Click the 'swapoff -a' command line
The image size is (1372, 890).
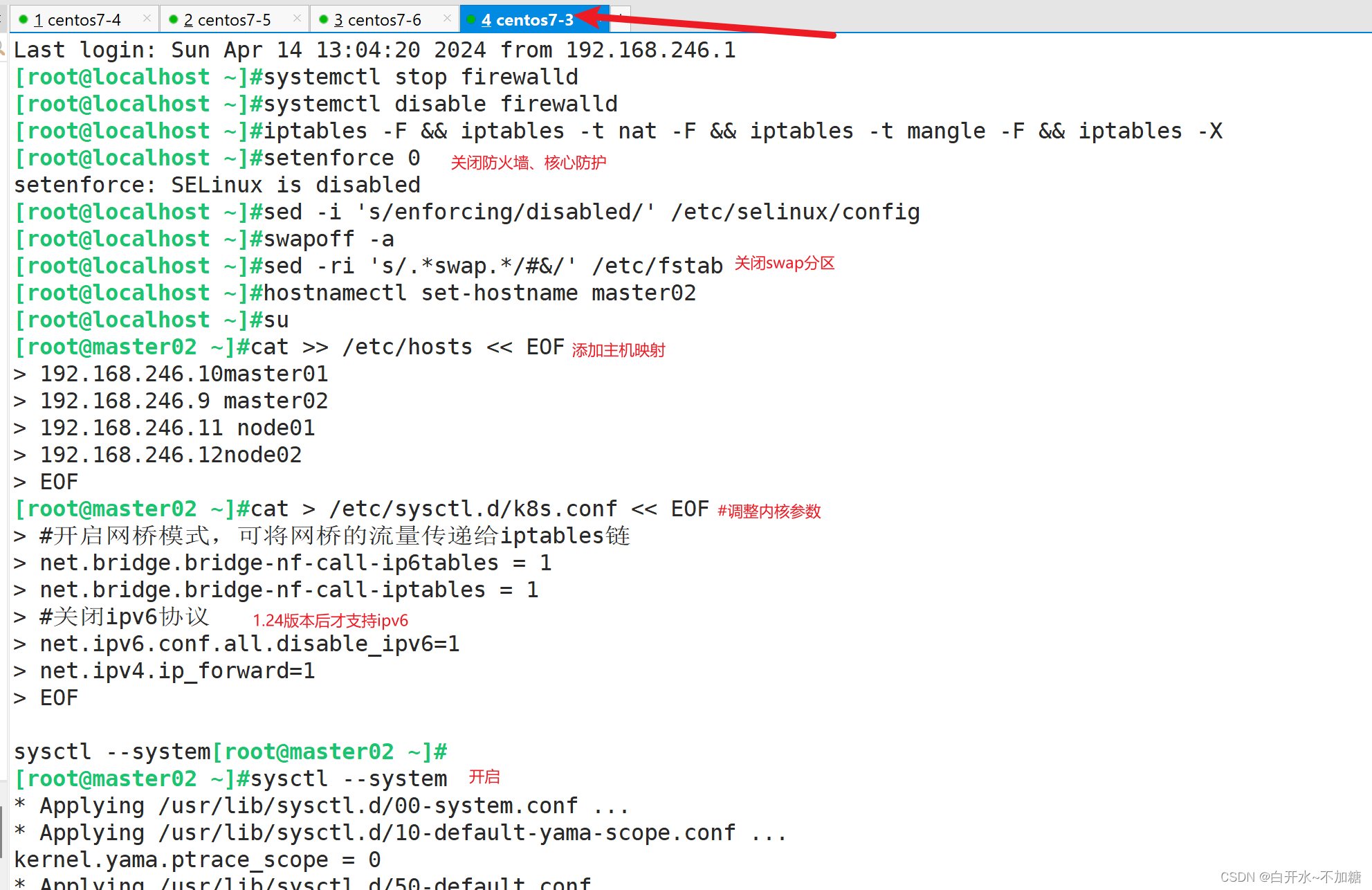[204, 239]
